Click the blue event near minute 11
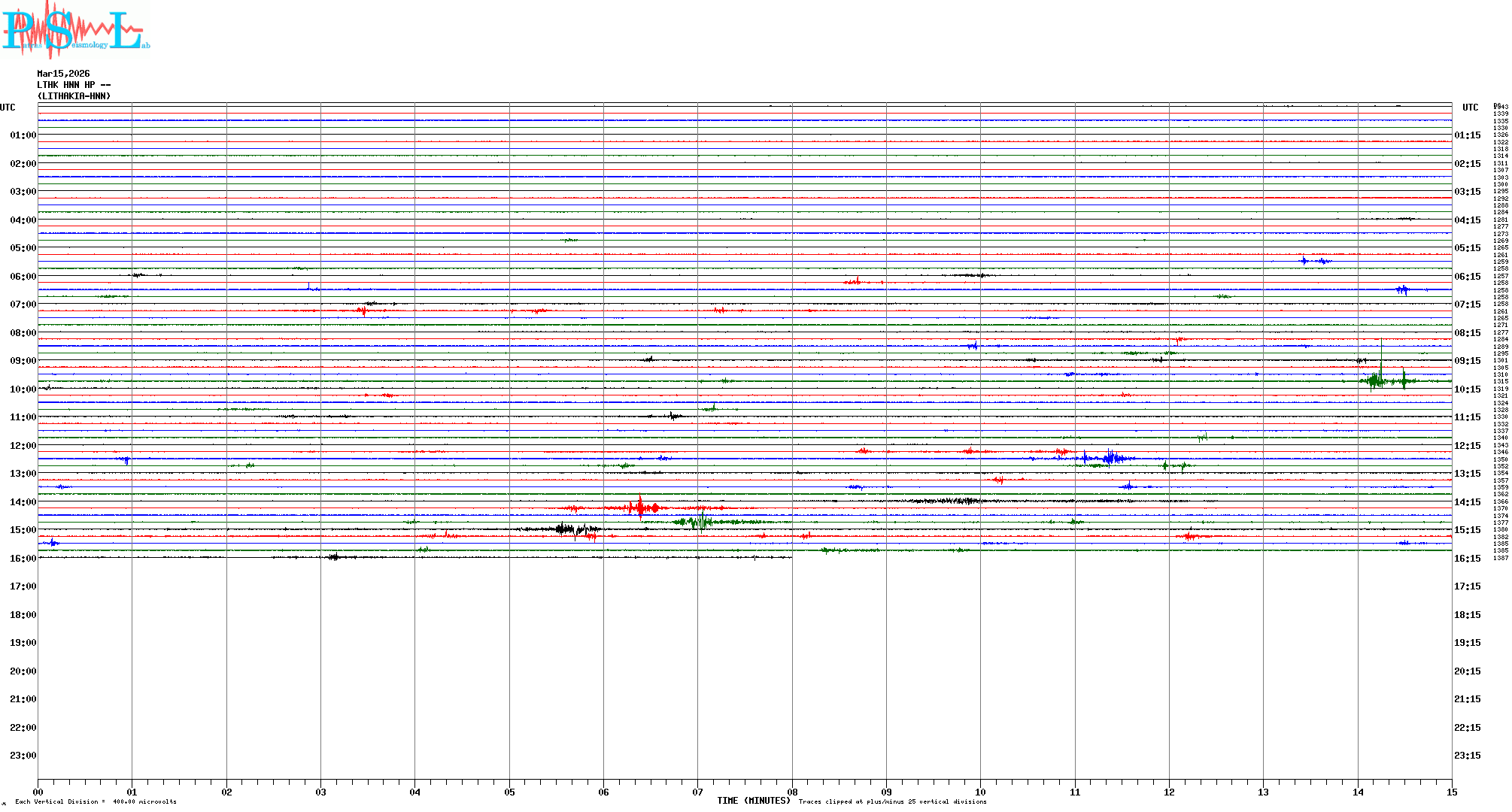This screenshot has width=1512, height=812. [1110, 457]
